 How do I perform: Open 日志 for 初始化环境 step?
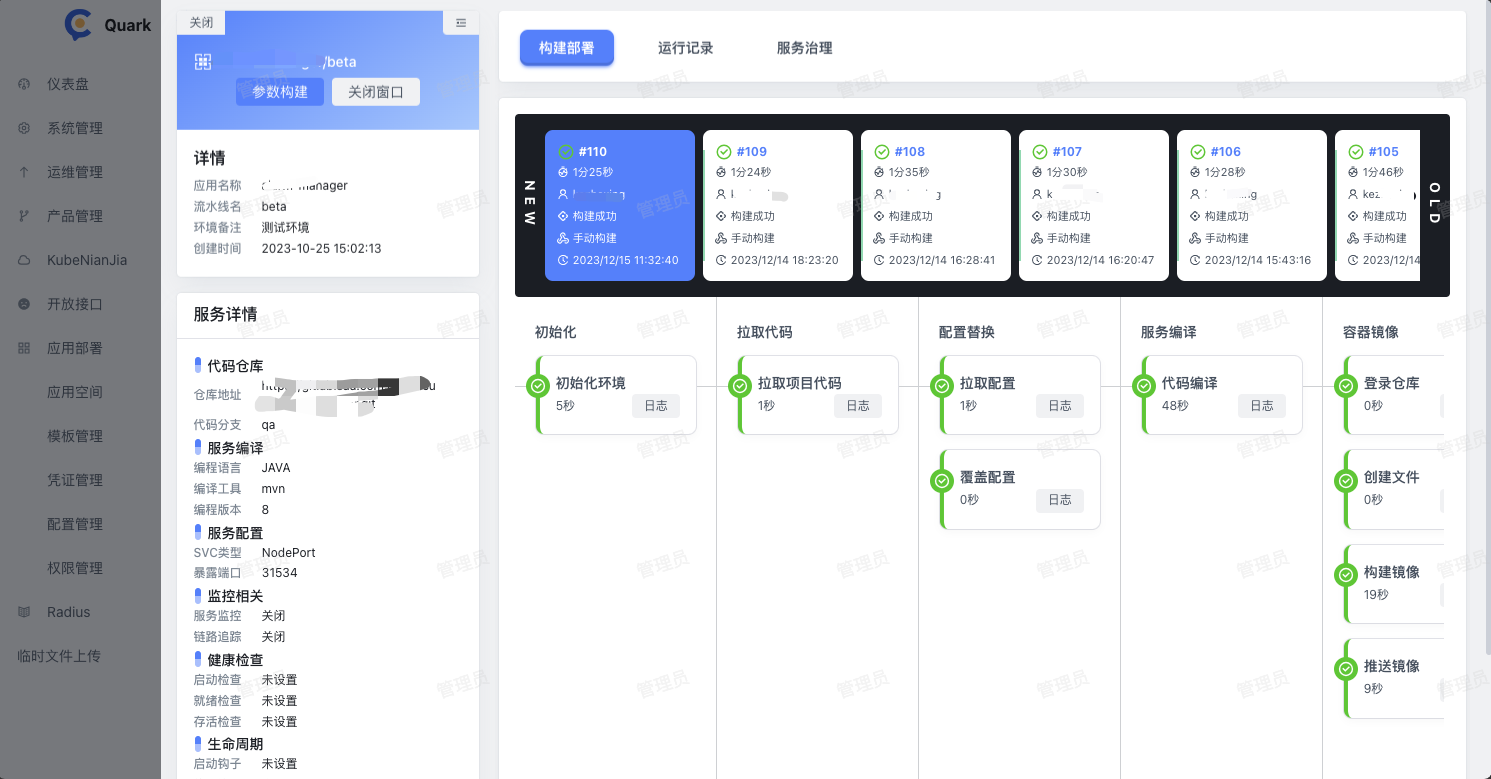pyautogui.click(x=656, y=406)
